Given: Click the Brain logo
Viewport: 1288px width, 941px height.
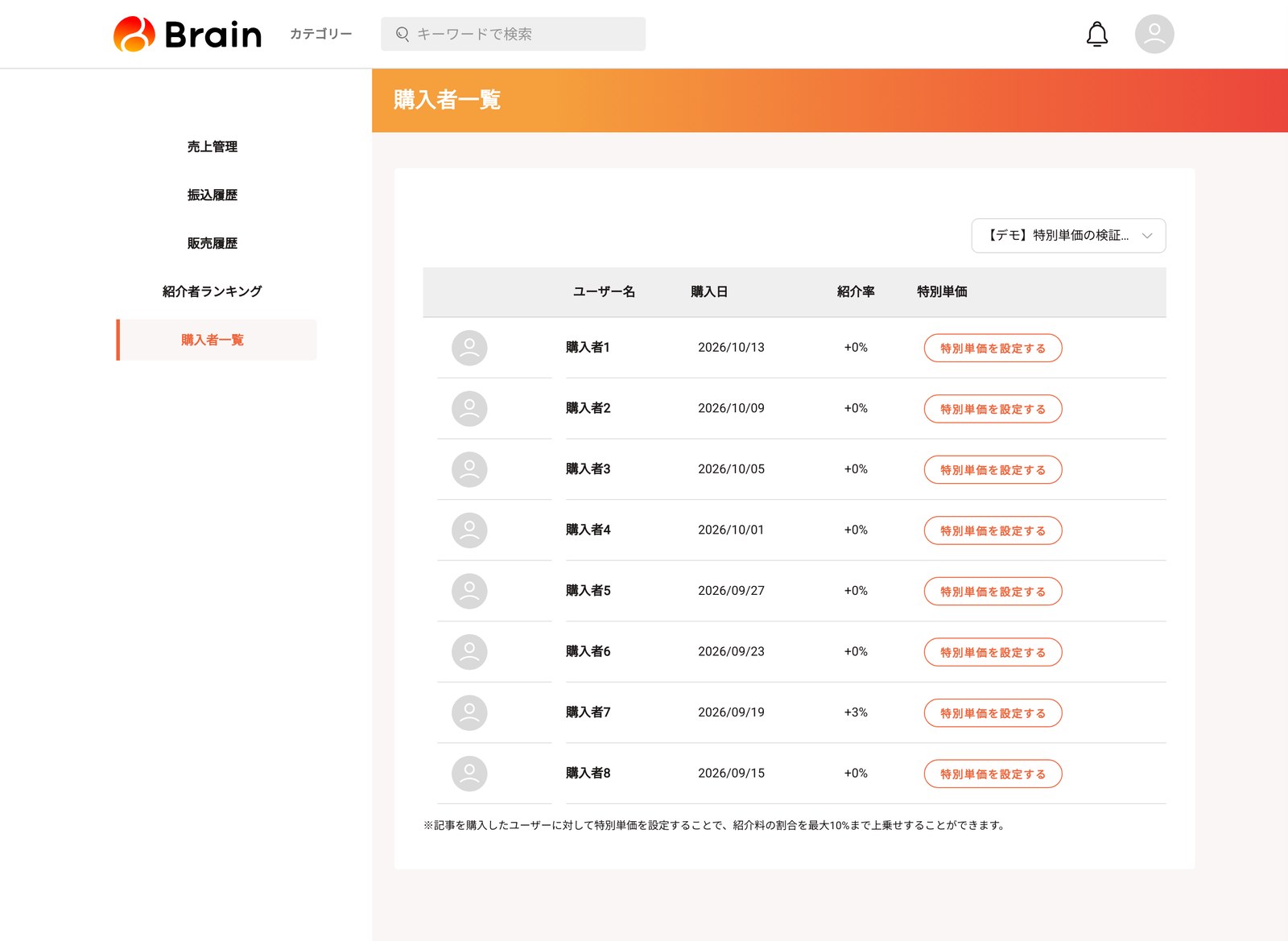Looking at the screenshot, I should click(x=188, y=35).
